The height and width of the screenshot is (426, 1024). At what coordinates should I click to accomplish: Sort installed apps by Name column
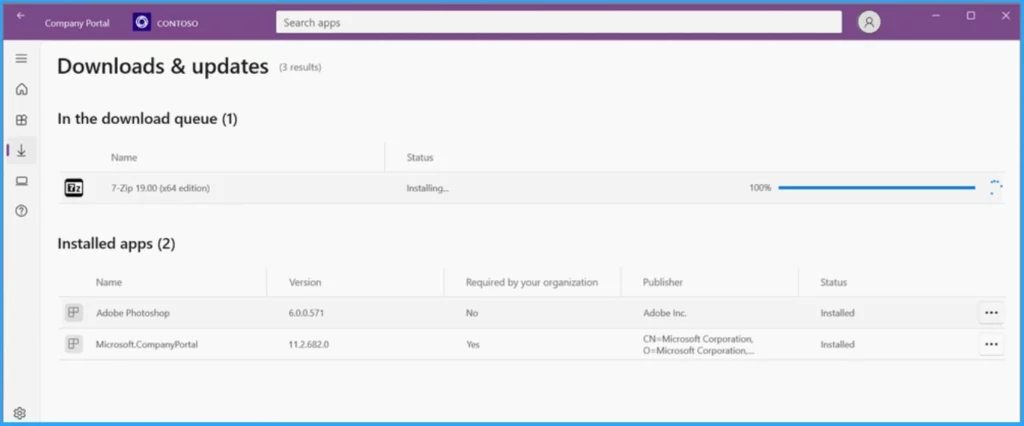tap(109, 283)
